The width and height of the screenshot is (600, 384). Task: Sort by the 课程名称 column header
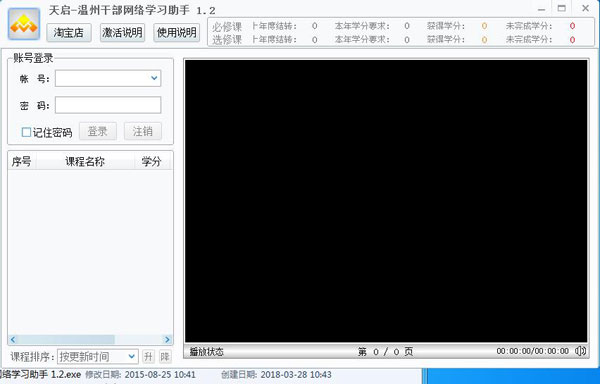85,162
